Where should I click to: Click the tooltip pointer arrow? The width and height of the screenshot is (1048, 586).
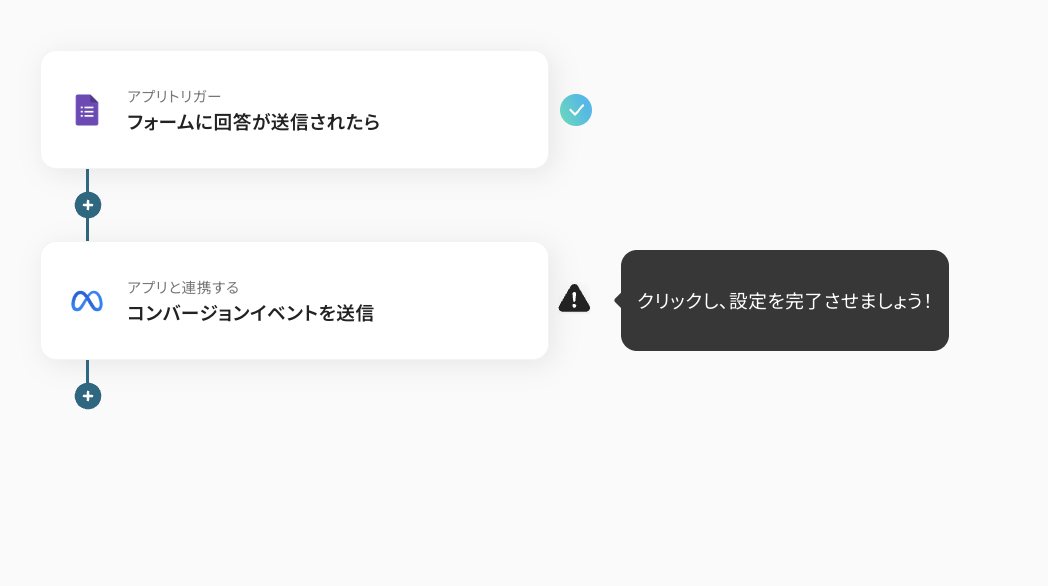click(x=615, y=299)
